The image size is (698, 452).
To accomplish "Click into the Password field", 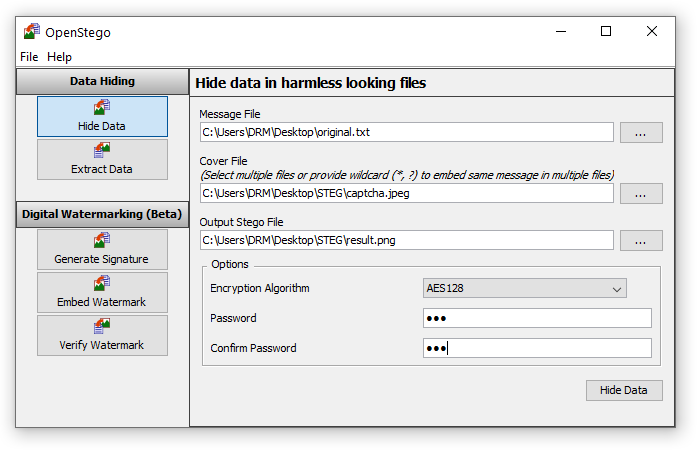I will [x=537, y=318].
